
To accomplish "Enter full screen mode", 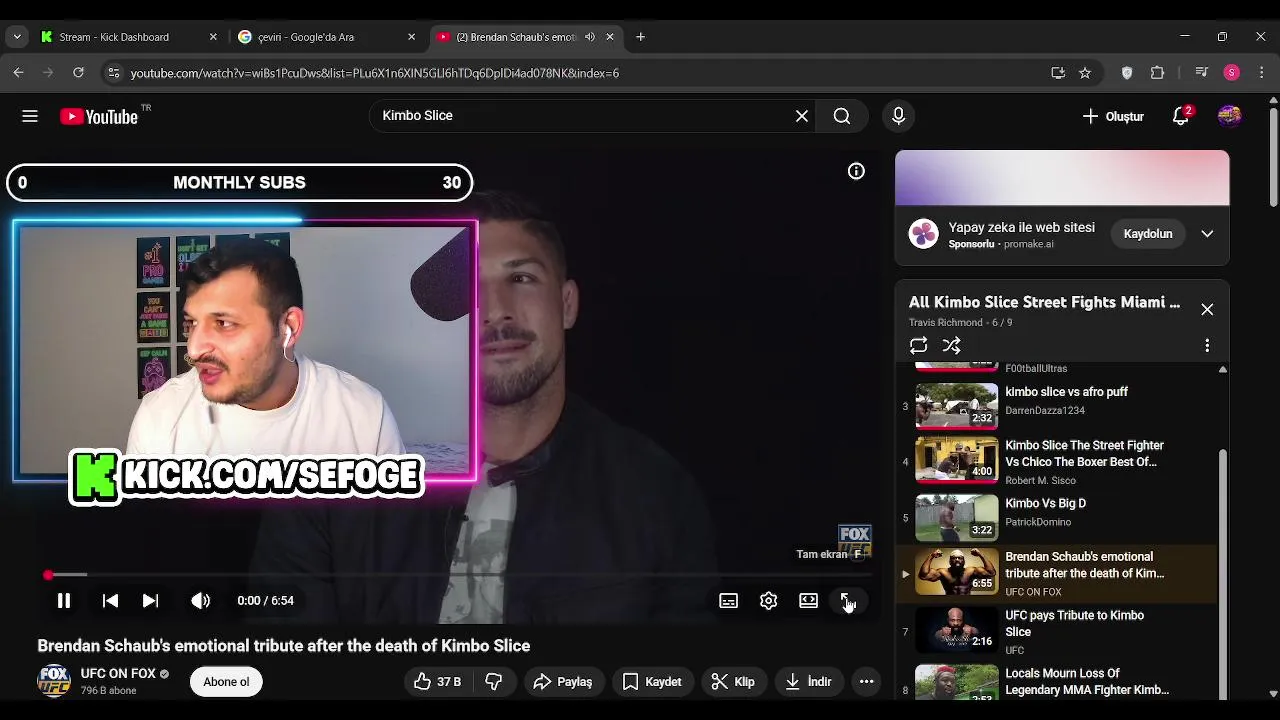I will click(846, 601).
